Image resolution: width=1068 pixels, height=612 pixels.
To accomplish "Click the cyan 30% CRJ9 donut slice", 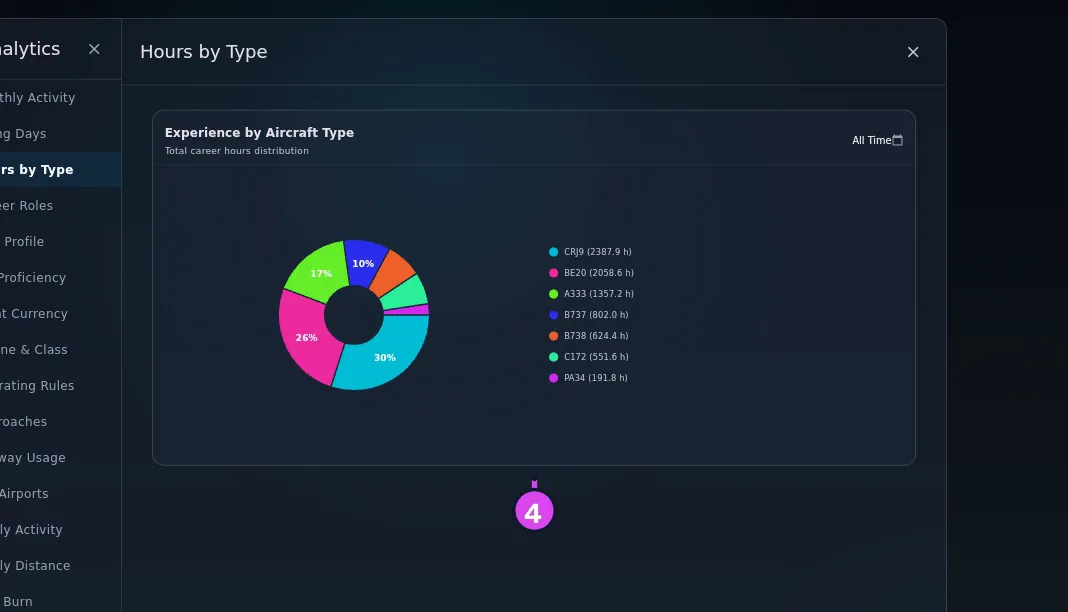I will 385,355.
